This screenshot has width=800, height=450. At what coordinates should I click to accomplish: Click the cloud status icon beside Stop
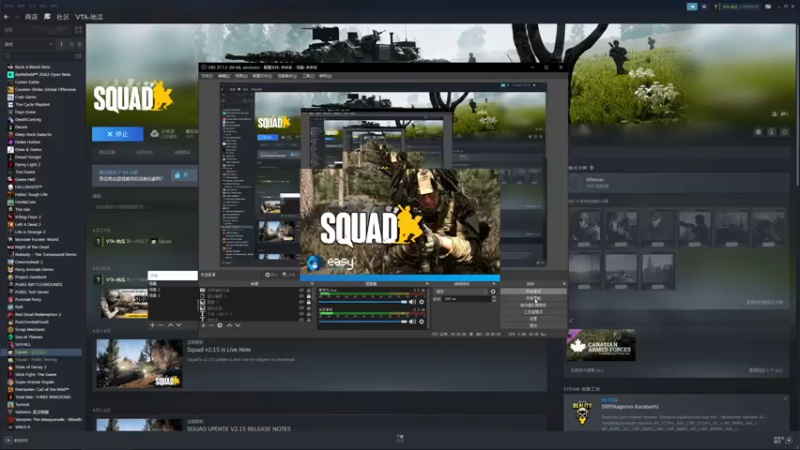pos(155,134)
